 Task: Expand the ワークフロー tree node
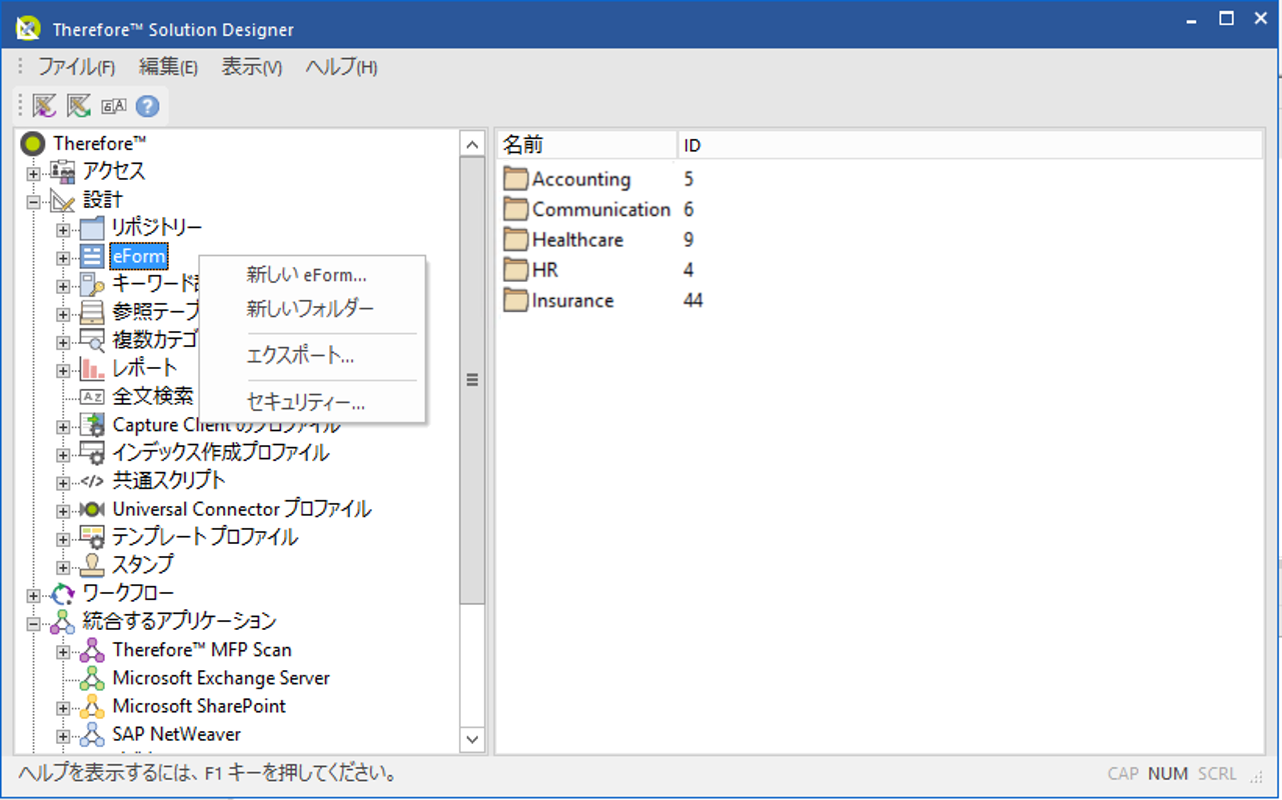33,595
